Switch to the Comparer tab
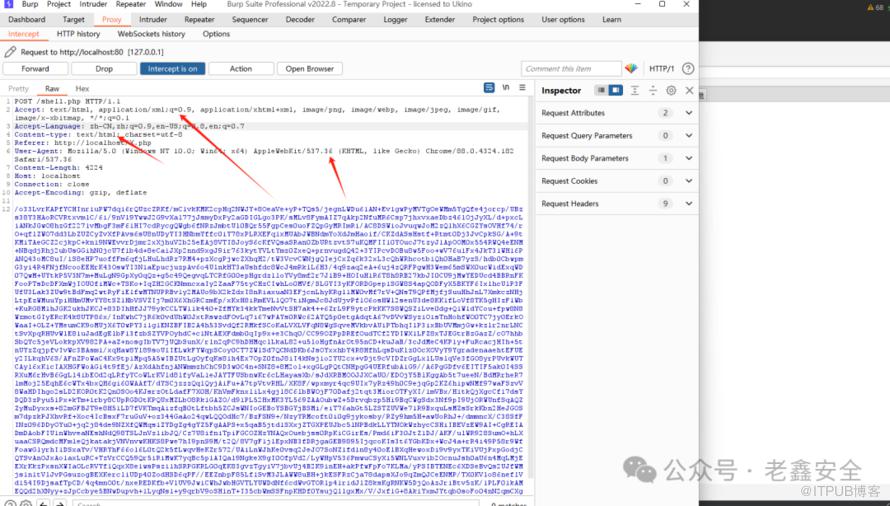890x506 pixels. click(349, 19)
